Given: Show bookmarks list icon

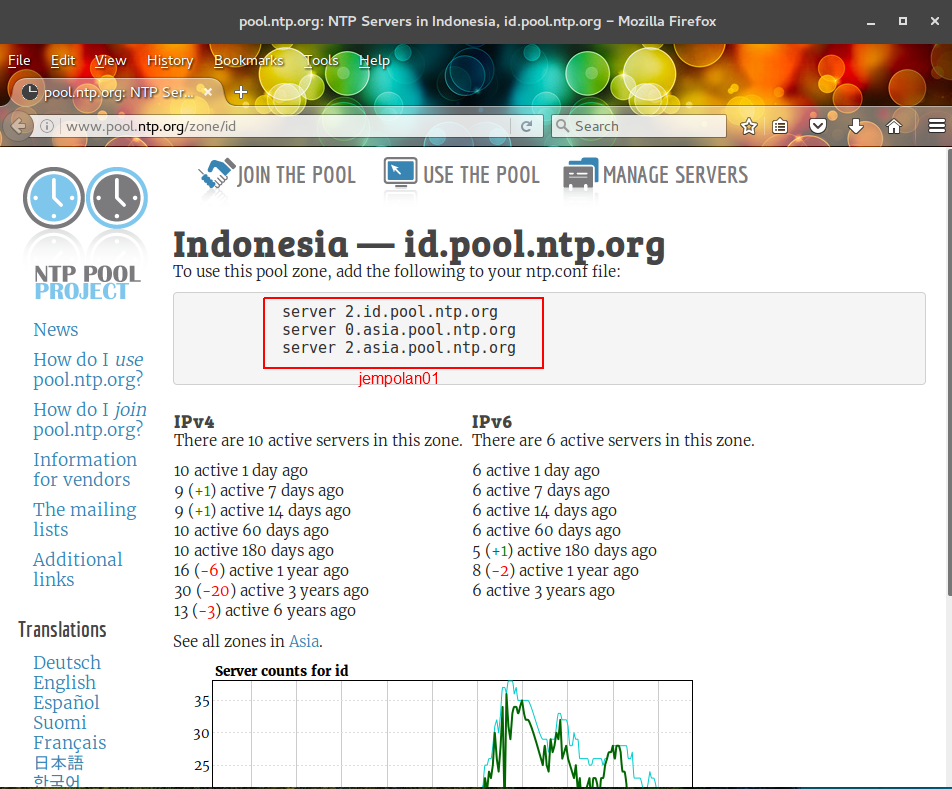Looking at the screenshot, I should (x=780, y=126).
